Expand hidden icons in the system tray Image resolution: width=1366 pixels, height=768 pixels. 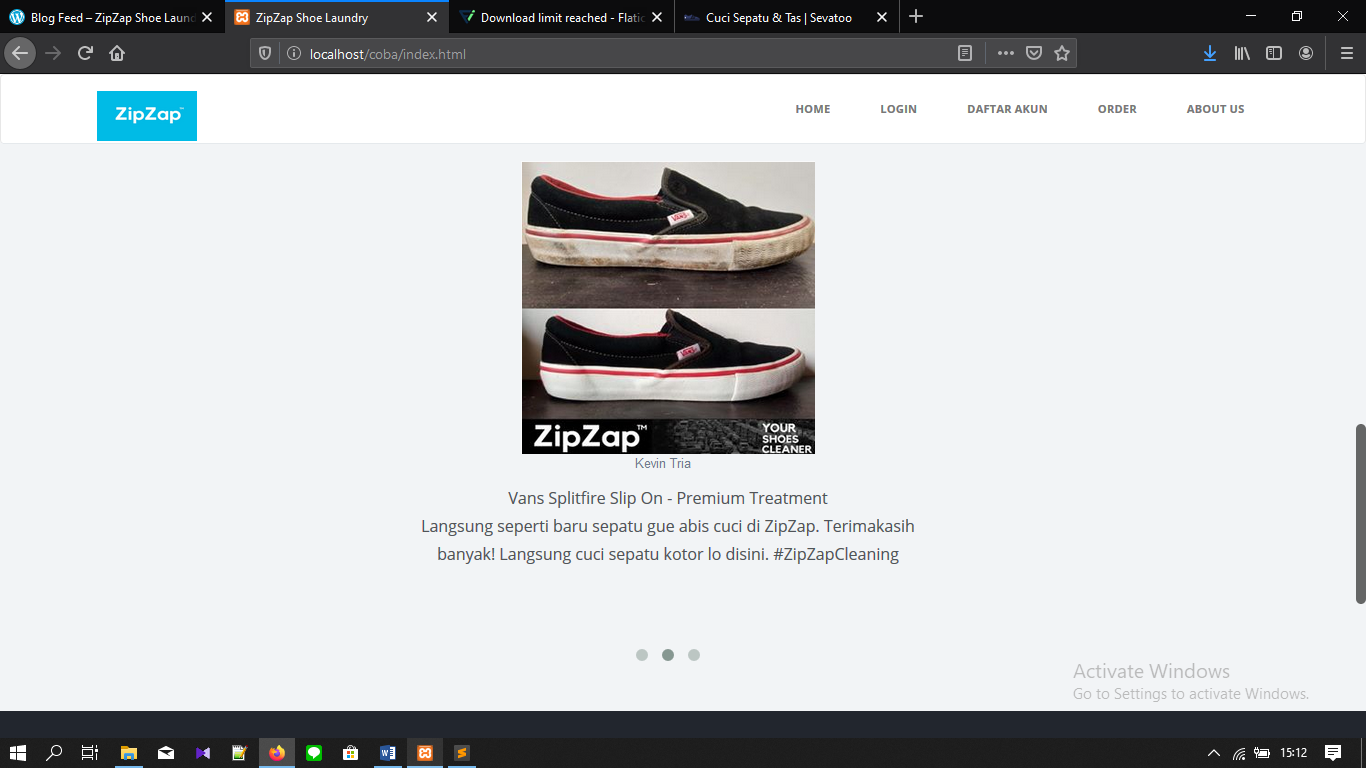click(x=1212, y=753)
